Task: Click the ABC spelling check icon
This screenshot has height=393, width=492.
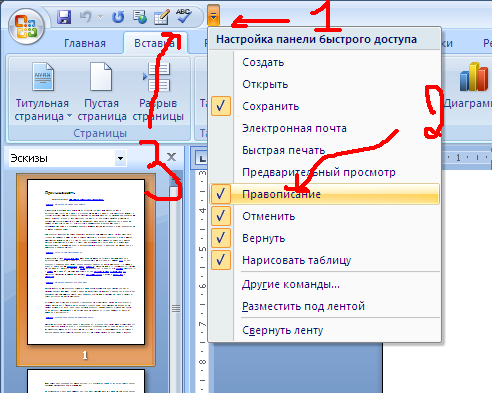Action: (x=184, y=16)
